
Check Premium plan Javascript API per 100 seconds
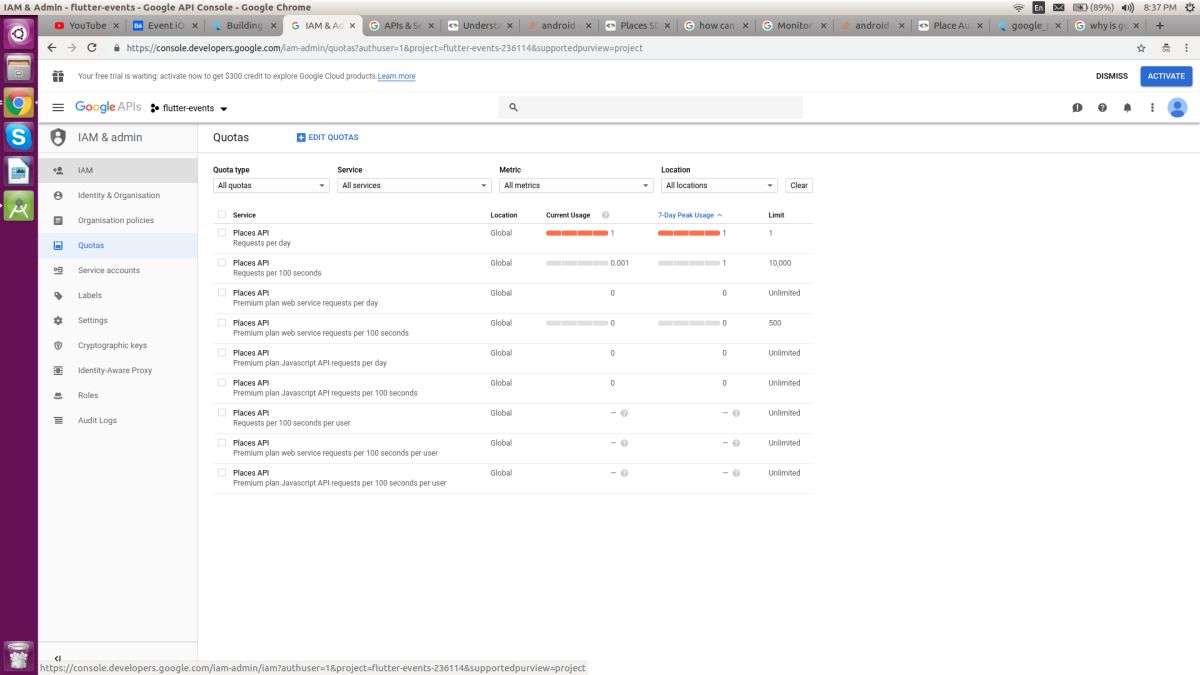coord(222,382)
